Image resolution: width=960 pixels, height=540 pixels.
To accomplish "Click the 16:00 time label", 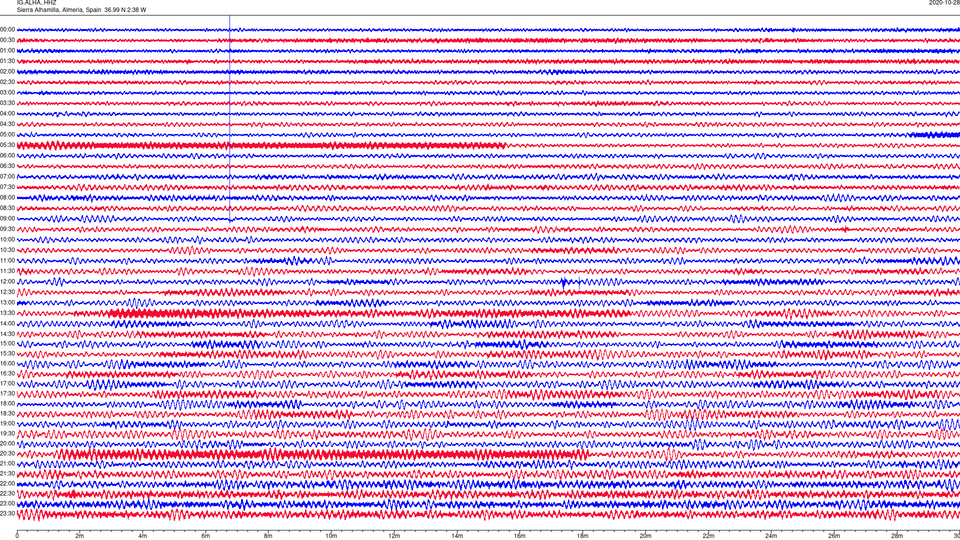I will (x=7, y=364).
